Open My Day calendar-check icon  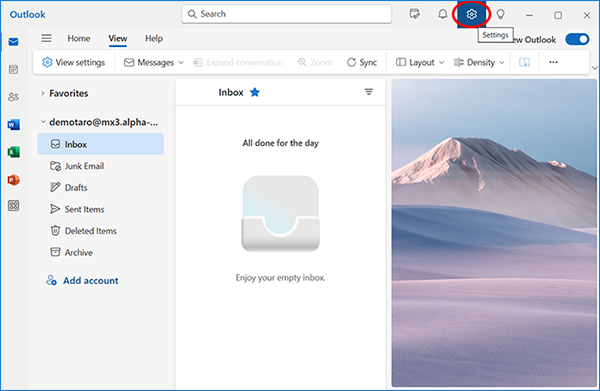pyautogui.click(x=414, y=14)
